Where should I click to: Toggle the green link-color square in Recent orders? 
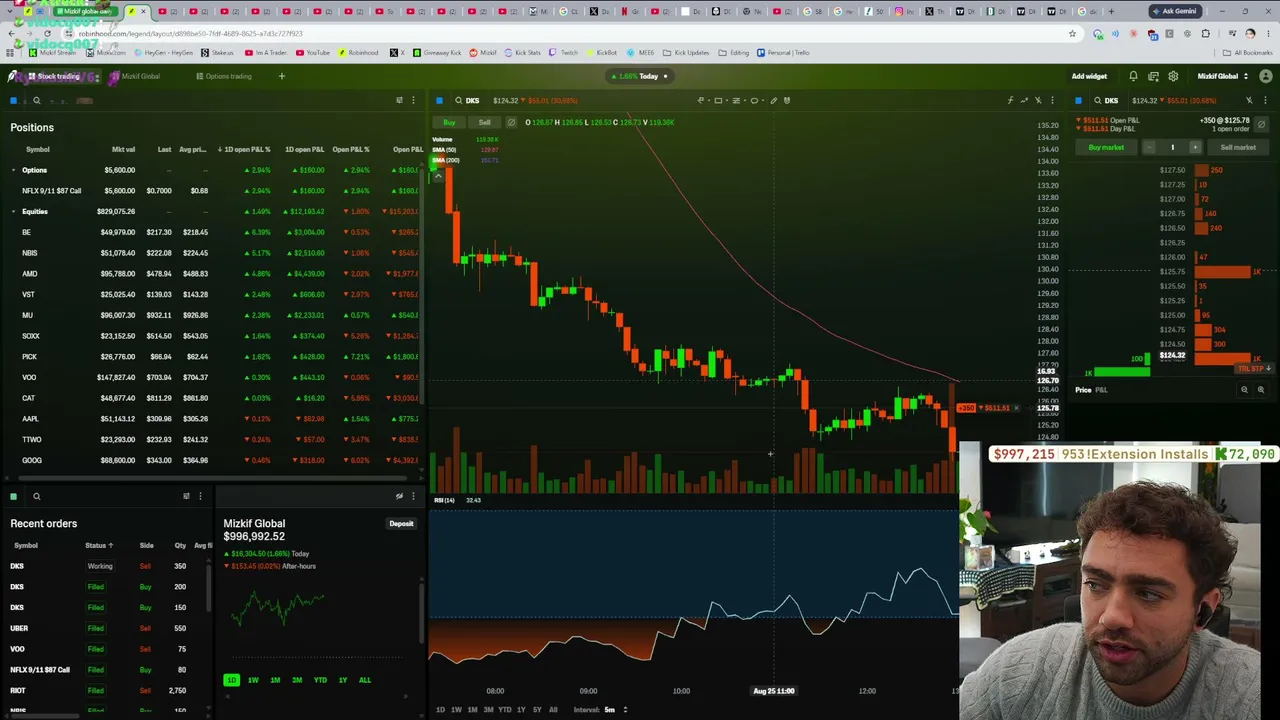[13, 496]
